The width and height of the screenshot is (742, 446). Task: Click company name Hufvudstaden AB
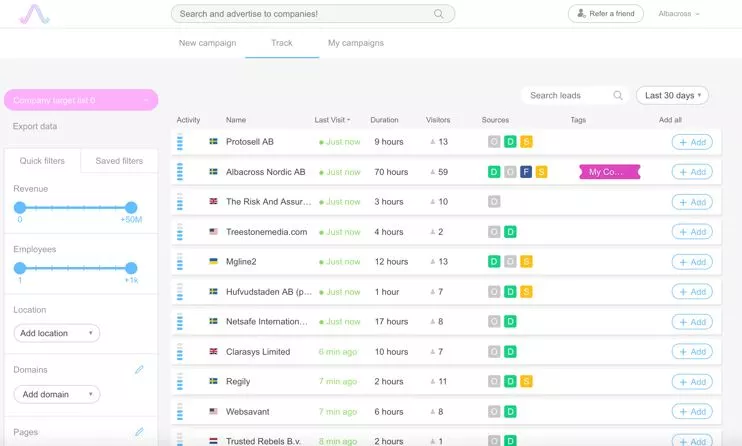point(268,292)
